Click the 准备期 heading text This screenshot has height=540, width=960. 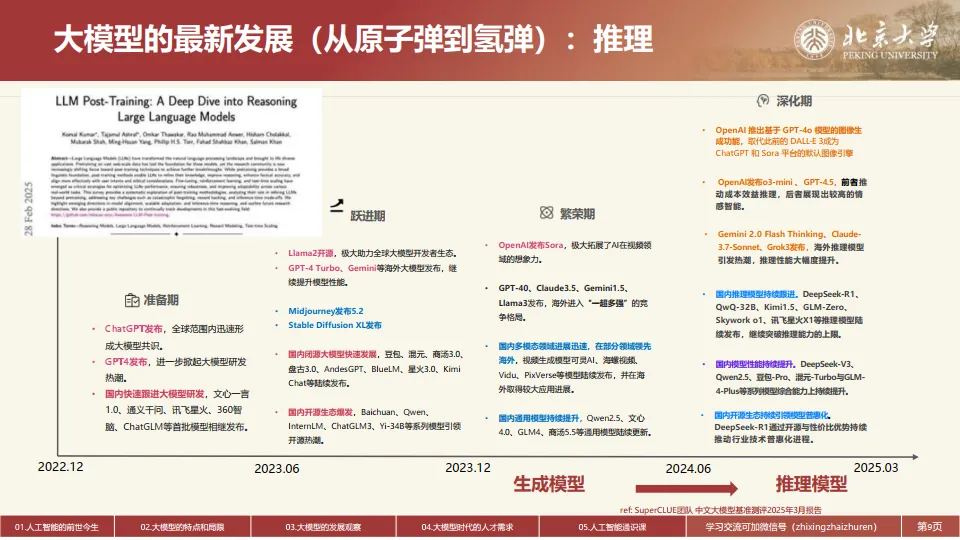(161, 300)
